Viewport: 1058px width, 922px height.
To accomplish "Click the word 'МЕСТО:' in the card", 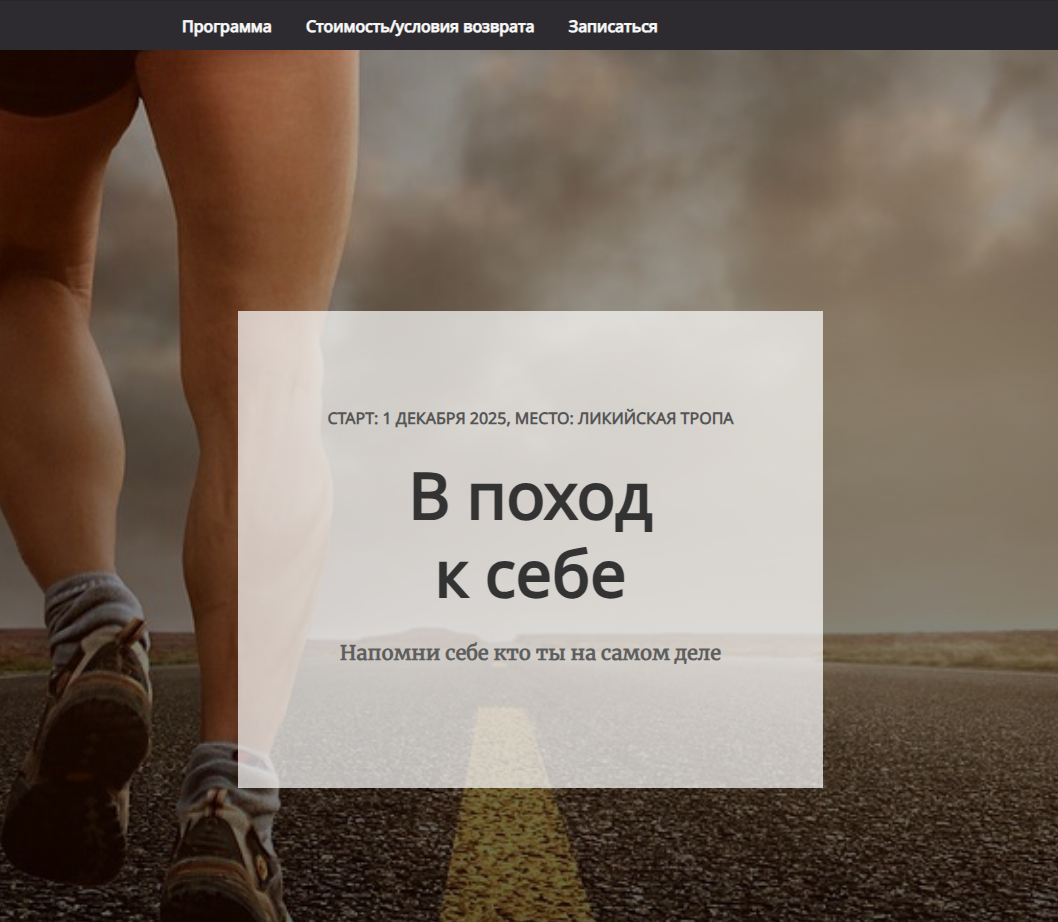I will [543, 419].
